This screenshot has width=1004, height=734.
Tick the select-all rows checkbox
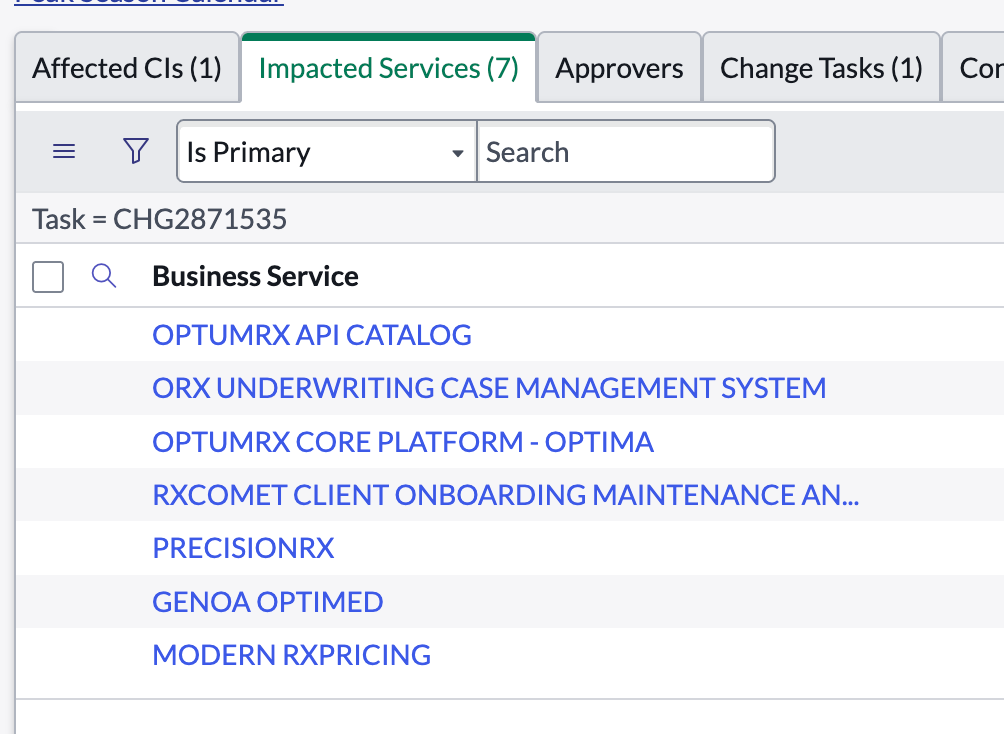[x=48, y=277]
